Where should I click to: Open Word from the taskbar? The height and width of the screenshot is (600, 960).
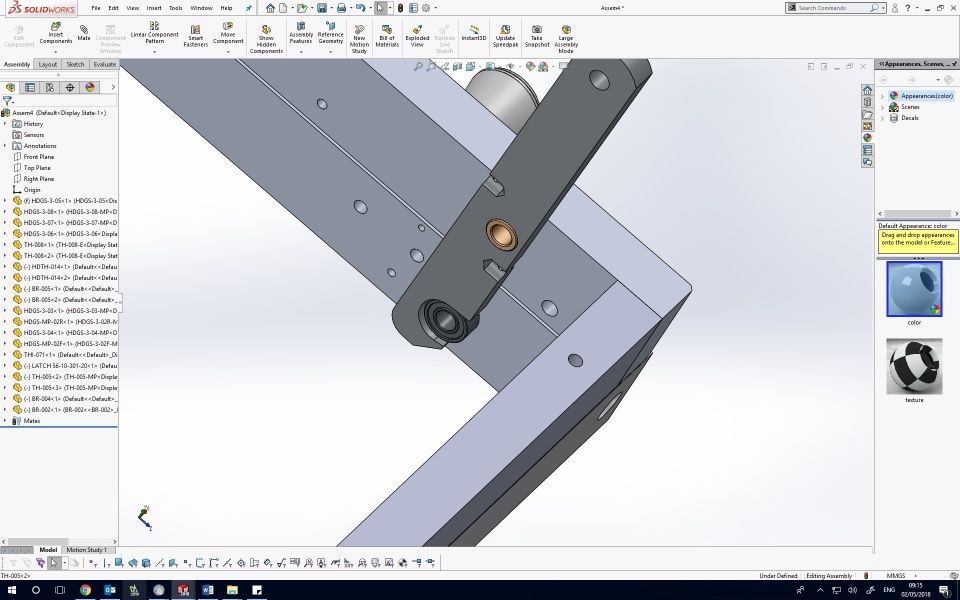[x=208, y=590]
